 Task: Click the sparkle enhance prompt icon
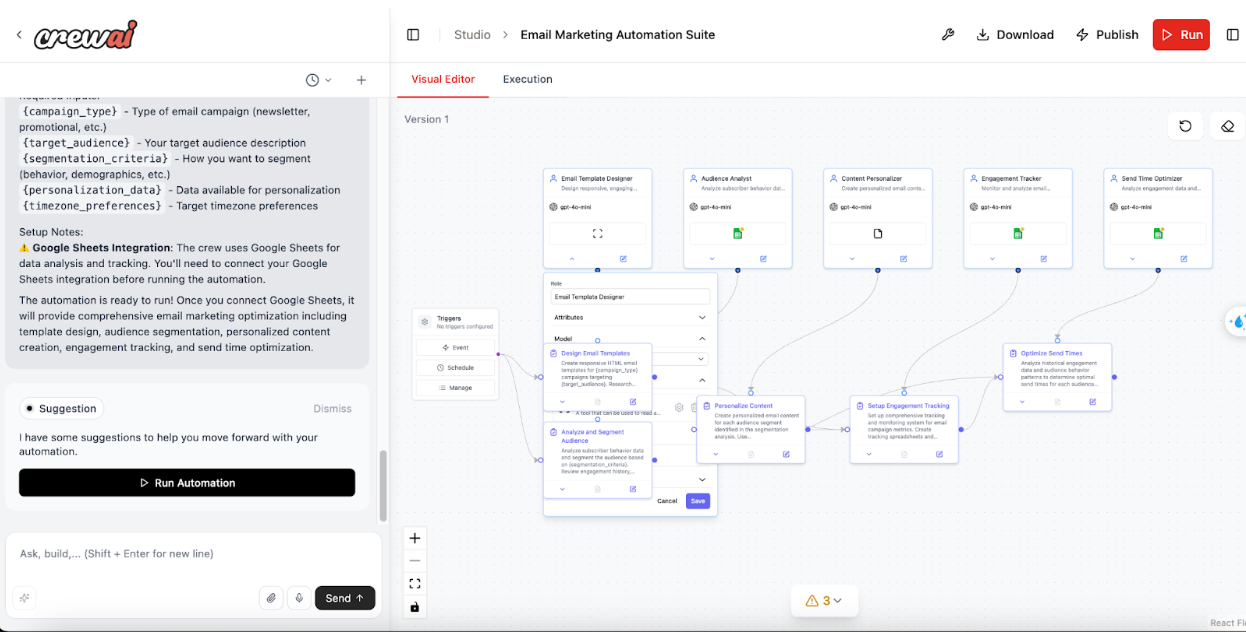tap(25, 598)
